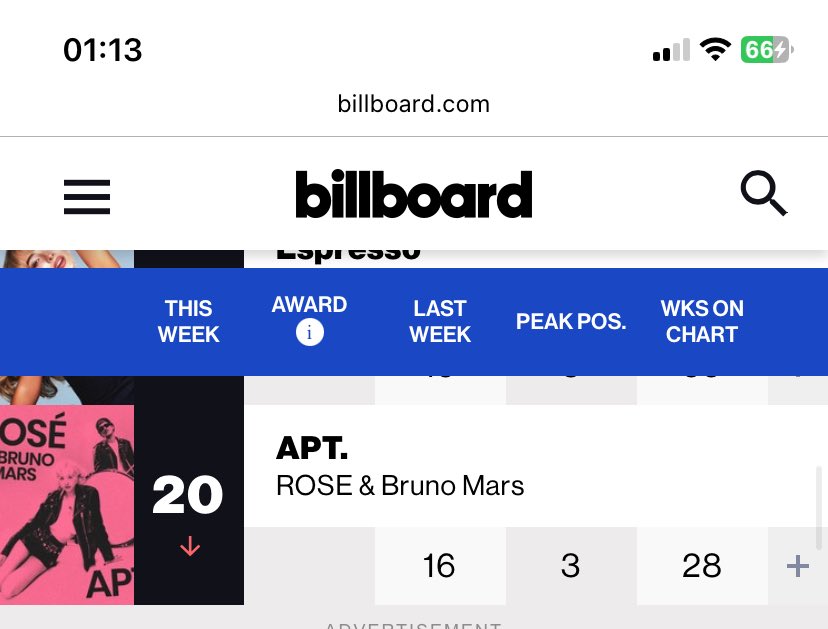This screenshot has height=629, width=828.
Task: Click the AWARD column header label
Action: pyautogui.click(x=309, y=305)
